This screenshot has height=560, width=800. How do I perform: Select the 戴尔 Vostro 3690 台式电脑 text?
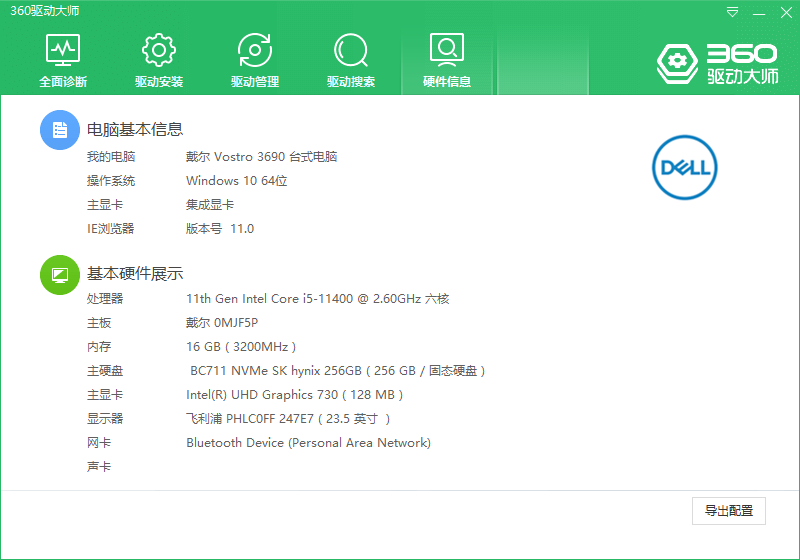tap(261, 157)
